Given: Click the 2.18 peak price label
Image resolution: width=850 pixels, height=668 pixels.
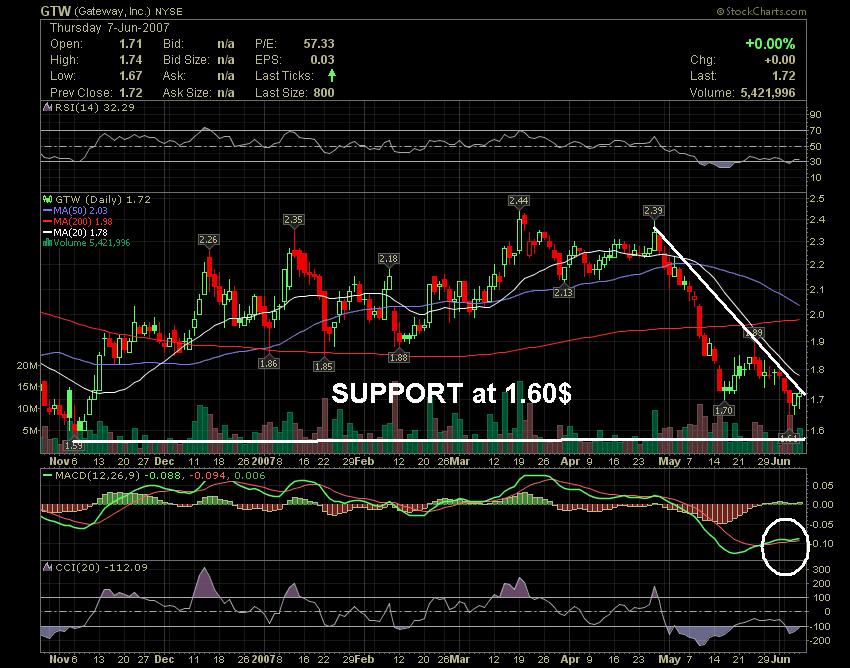Looking at the screenshot, I should click(389, 259).
